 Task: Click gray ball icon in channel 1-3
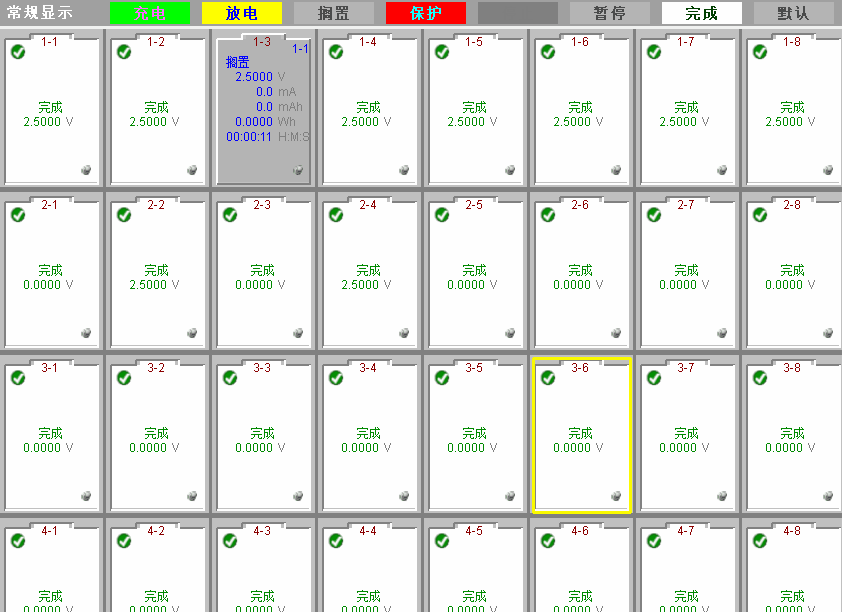(x=298, y=170)
